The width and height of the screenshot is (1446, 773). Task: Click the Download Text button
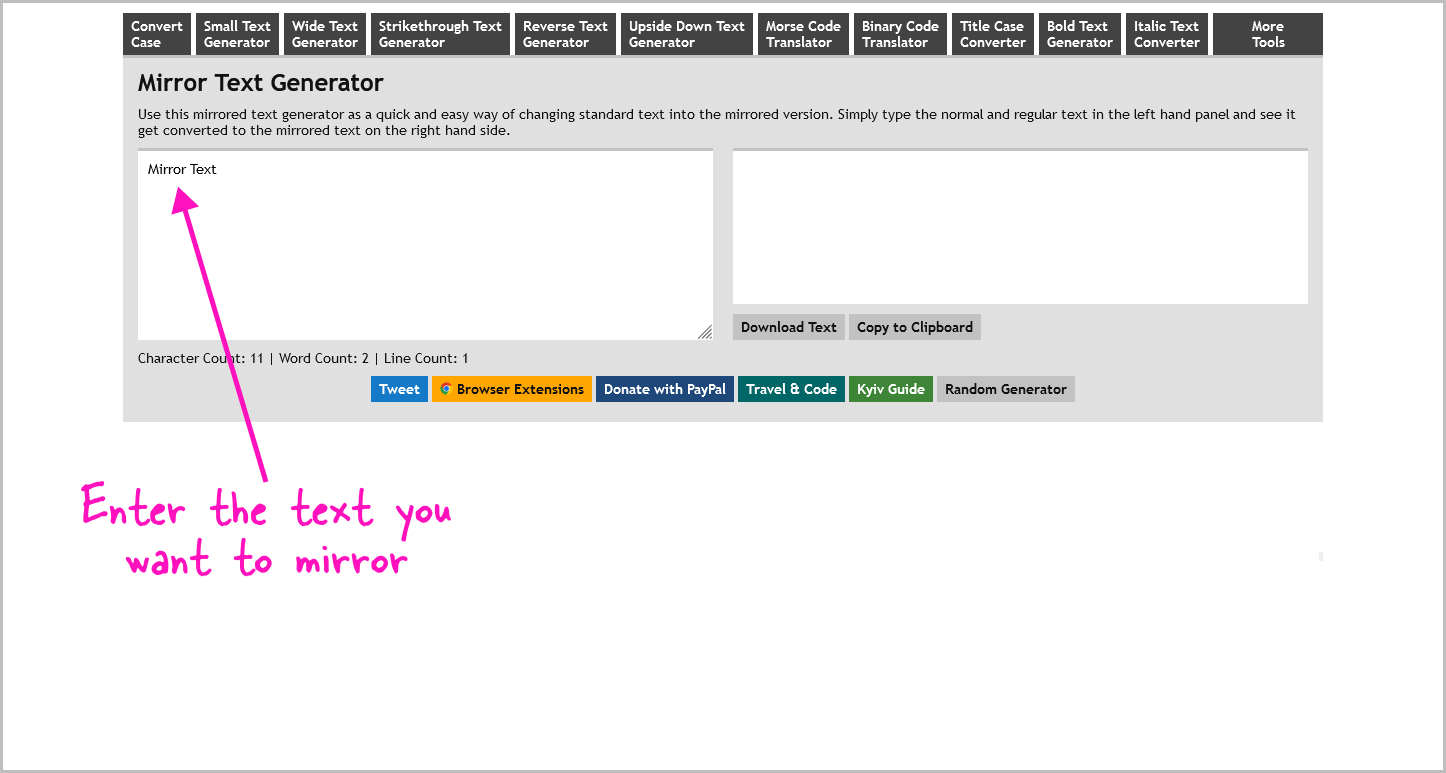(788, 326)
